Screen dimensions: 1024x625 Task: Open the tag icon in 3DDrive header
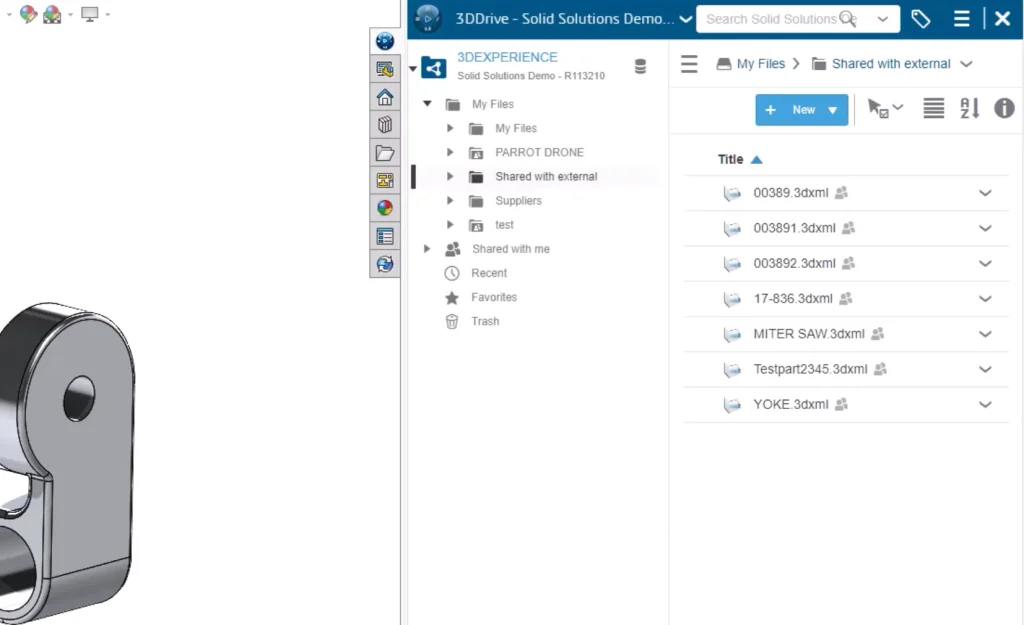click(x=921, y=19)
